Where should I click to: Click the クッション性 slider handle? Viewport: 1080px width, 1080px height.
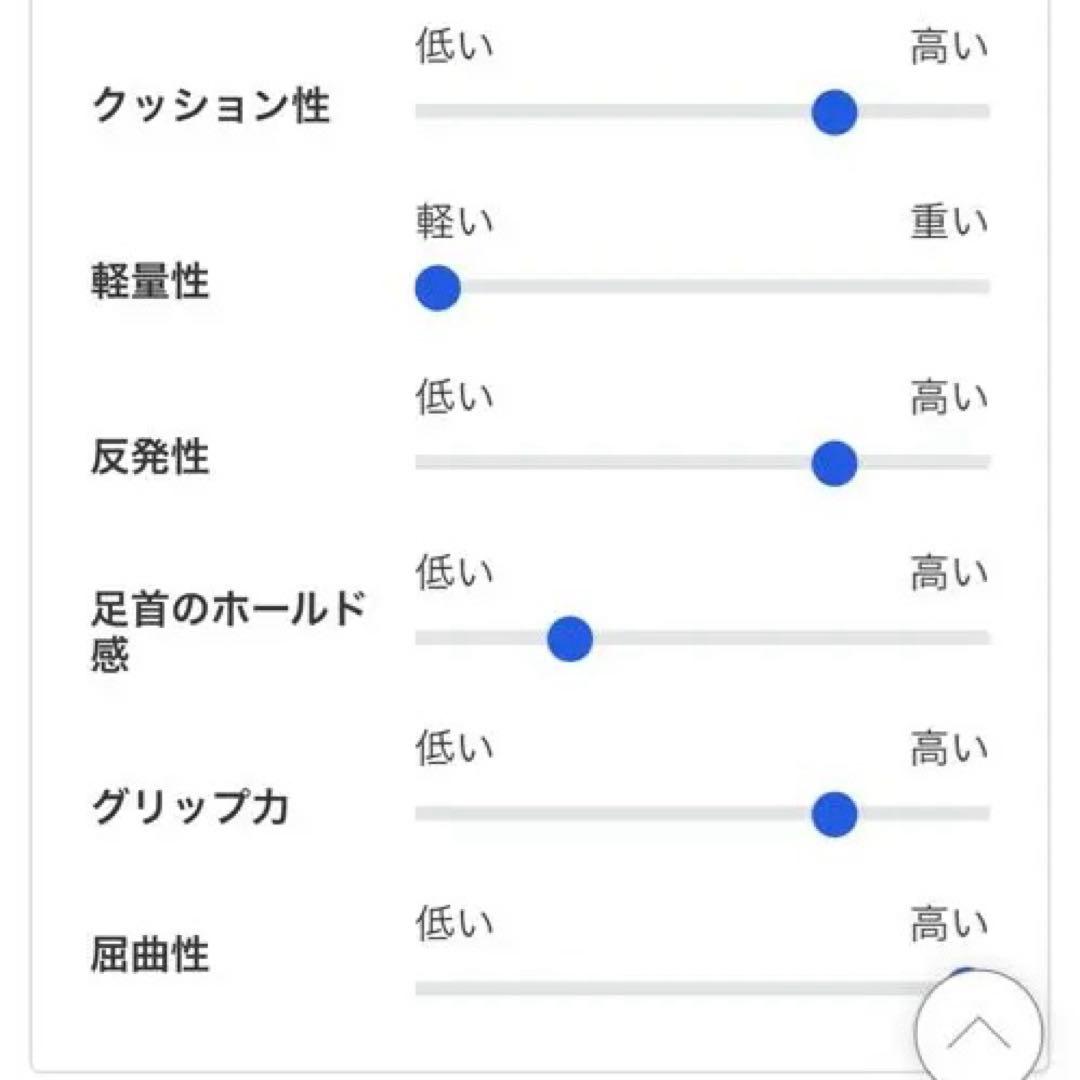834,111
